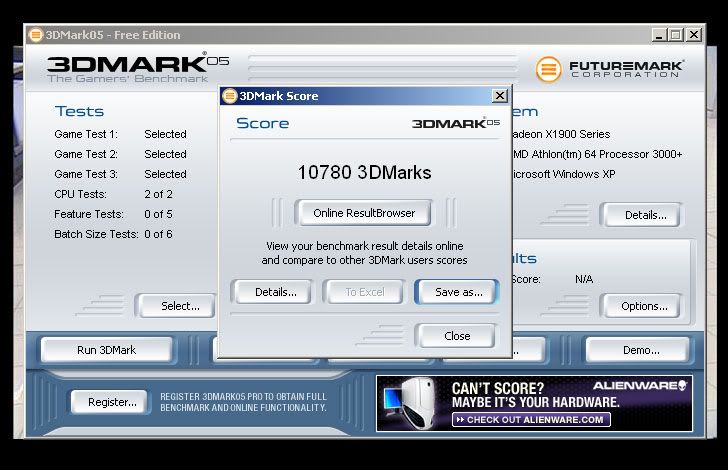Click the 3DMark05 logo in the dialog
The height and width of the screenshot is (470, 728).
pyautogui.click(x=456, y=123)
